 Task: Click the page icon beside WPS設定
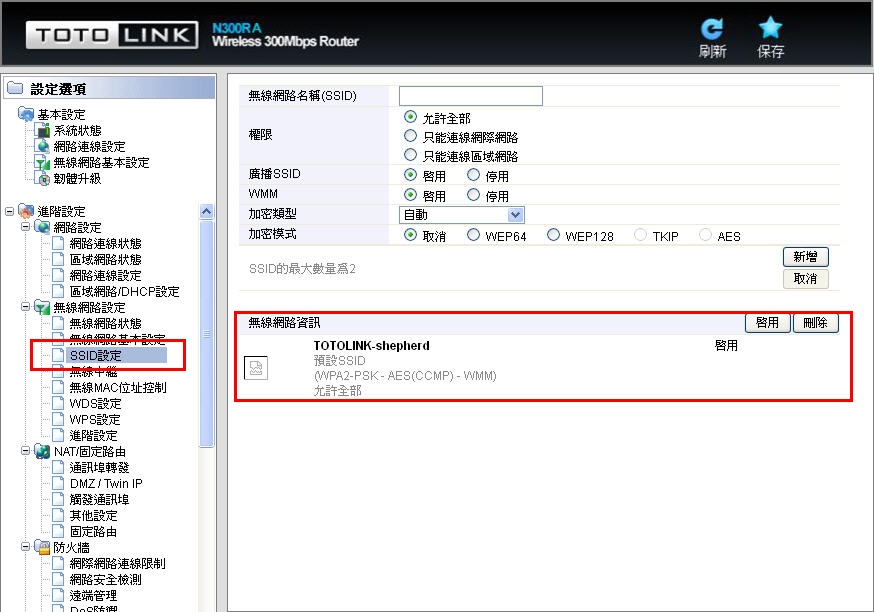(58, 419)
